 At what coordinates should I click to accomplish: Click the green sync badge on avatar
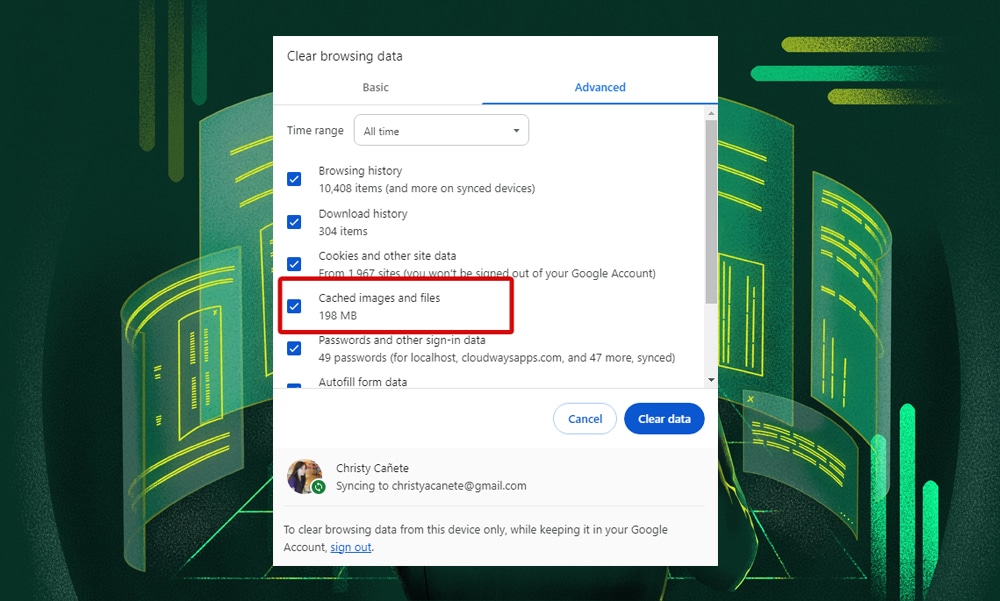318,487
